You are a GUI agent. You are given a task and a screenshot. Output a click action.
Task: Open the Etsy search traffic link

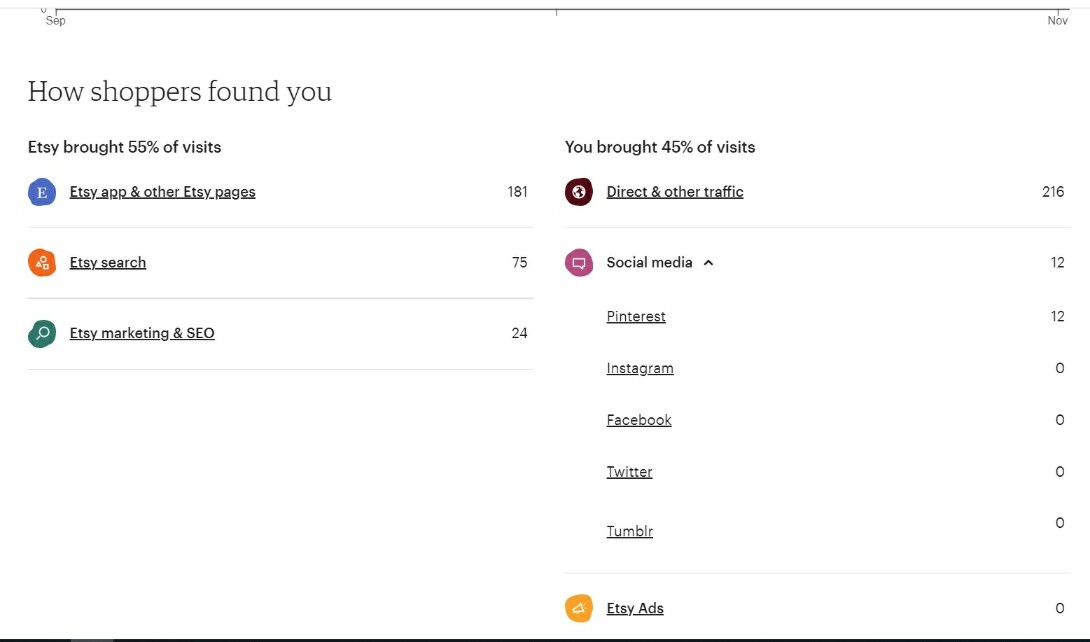click(108, 263)
